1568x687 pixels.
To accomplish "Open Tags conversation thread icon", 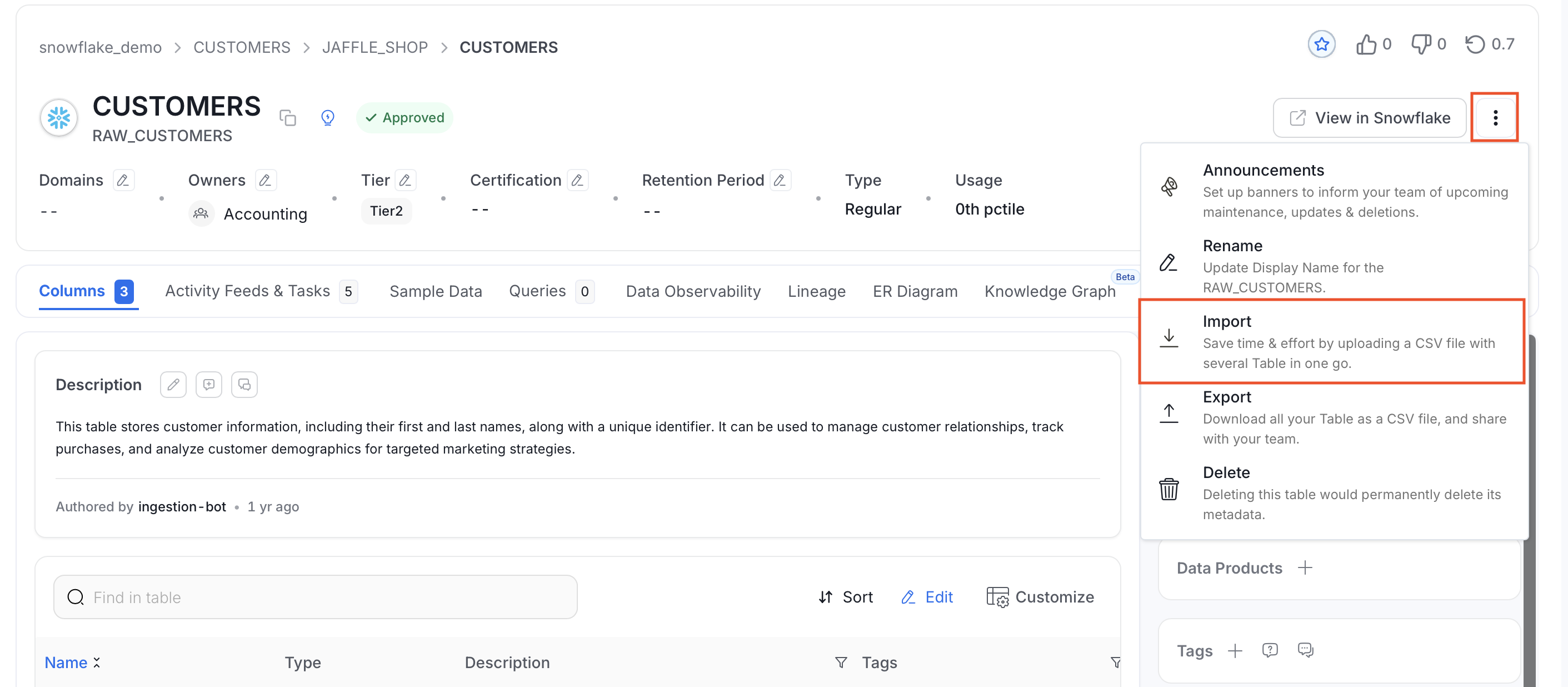I will 1305,650.
